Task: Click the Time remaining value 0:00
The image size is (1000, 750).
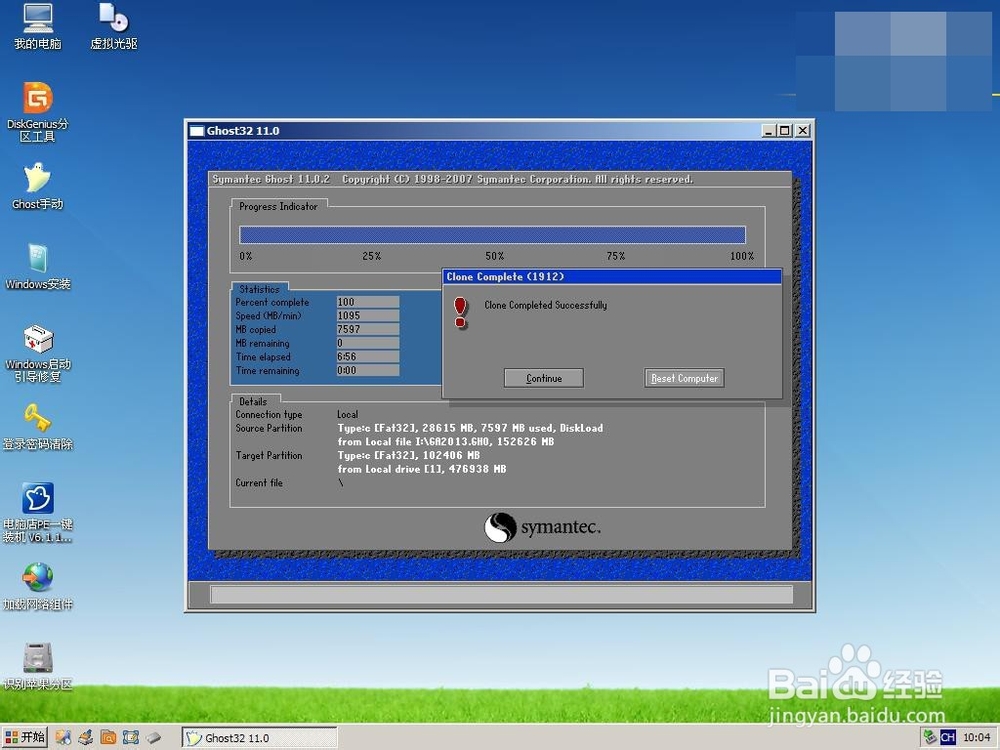Action: [x=368, y=370]
